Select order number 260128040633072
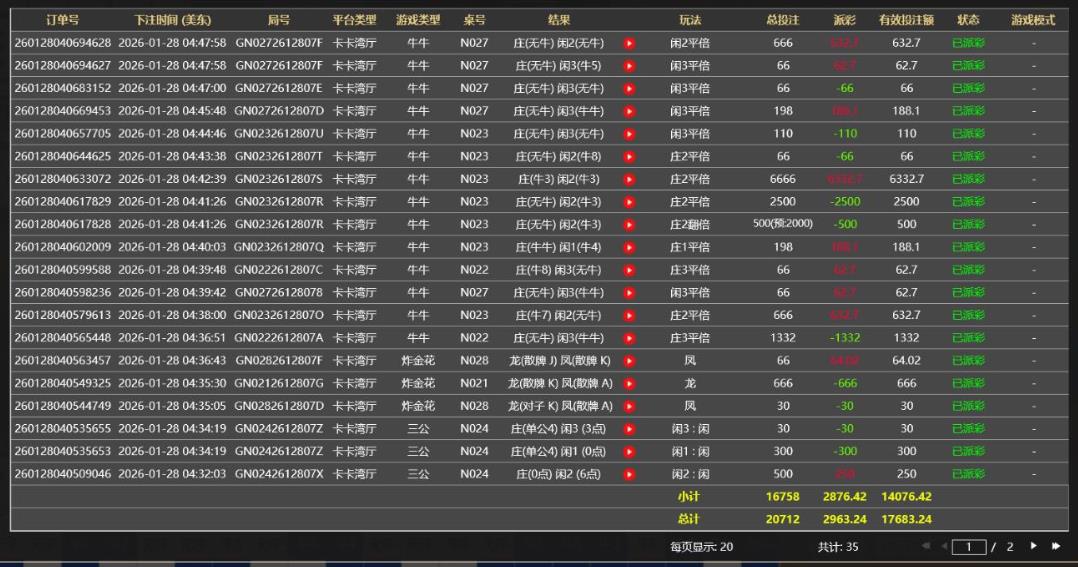The width and height of the screenshot is (1078, 567). pyautogui.click(x=62, y=179)
